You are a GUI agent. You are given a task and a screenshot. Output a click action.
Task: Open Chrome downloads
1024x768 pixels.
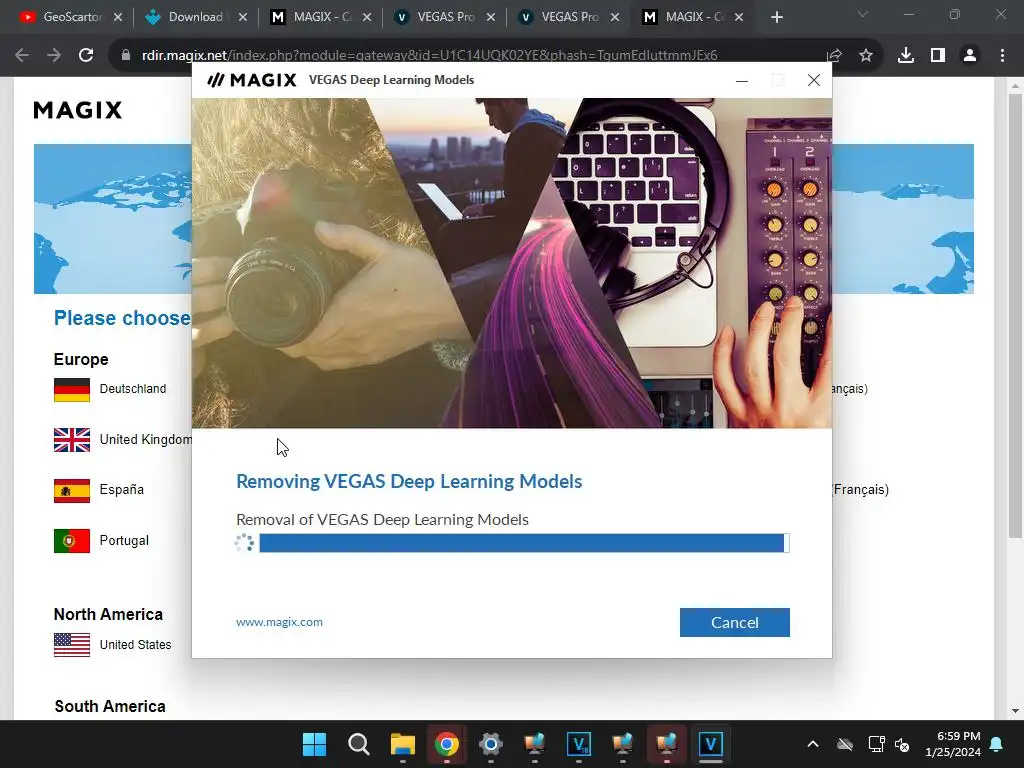point(906,56)
